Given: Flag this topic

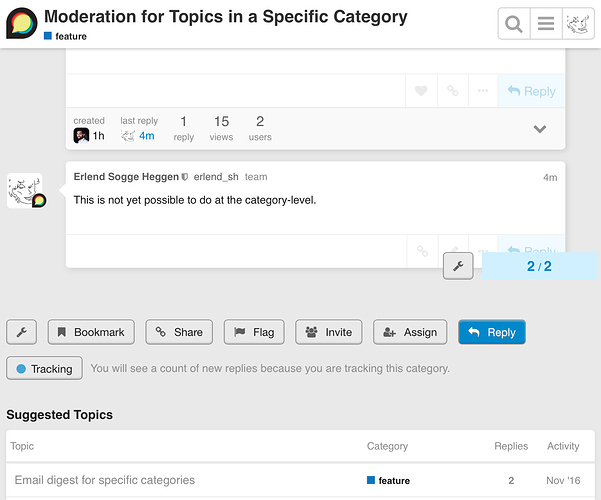Looking at the screenshot, I should pos(254,332).
